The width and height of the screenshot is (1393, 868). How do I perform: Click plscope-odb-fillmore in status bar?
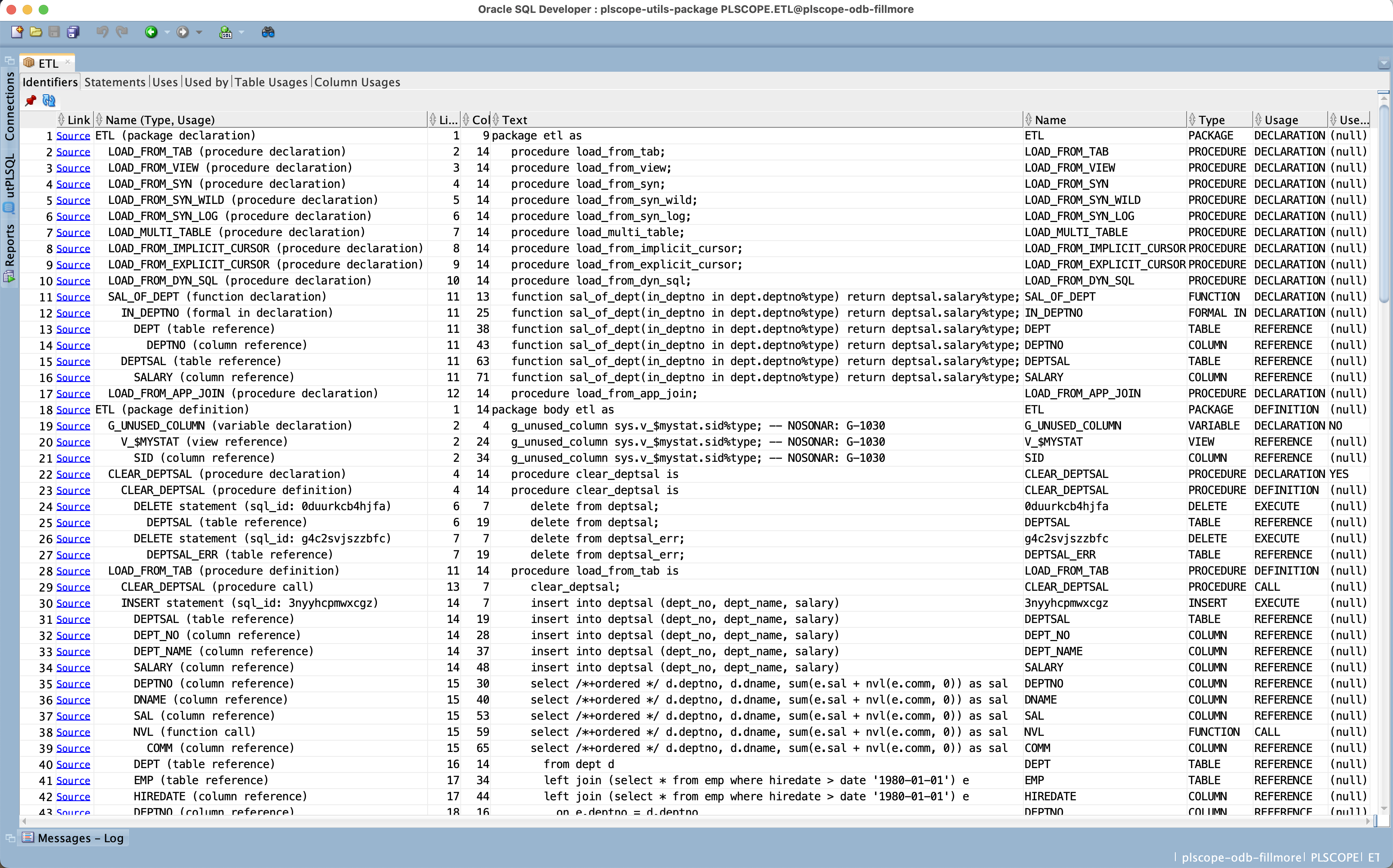1241,857
